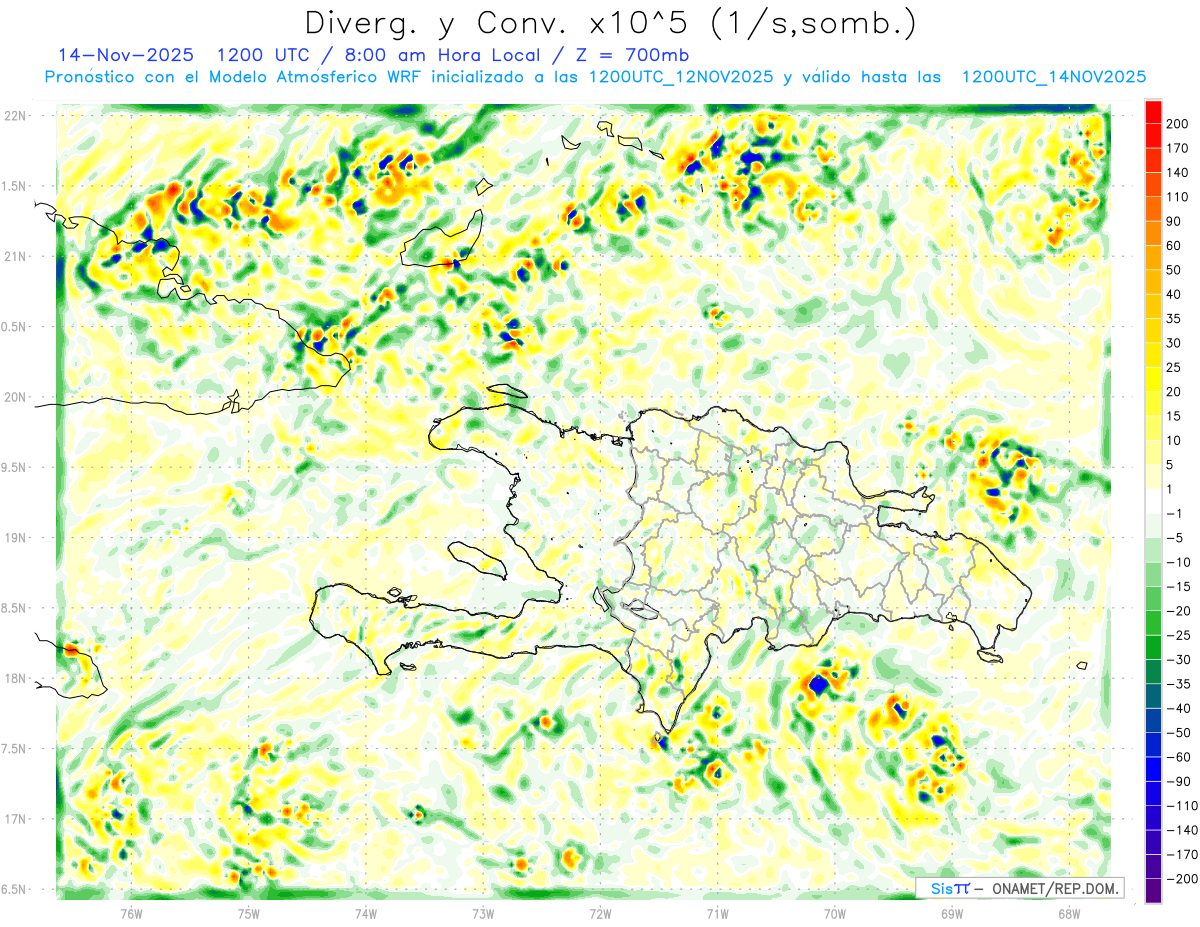This screenshot has width=1200, height=927.
Task: Click the 0.5N latitude label
Action: tap(14, 327)
